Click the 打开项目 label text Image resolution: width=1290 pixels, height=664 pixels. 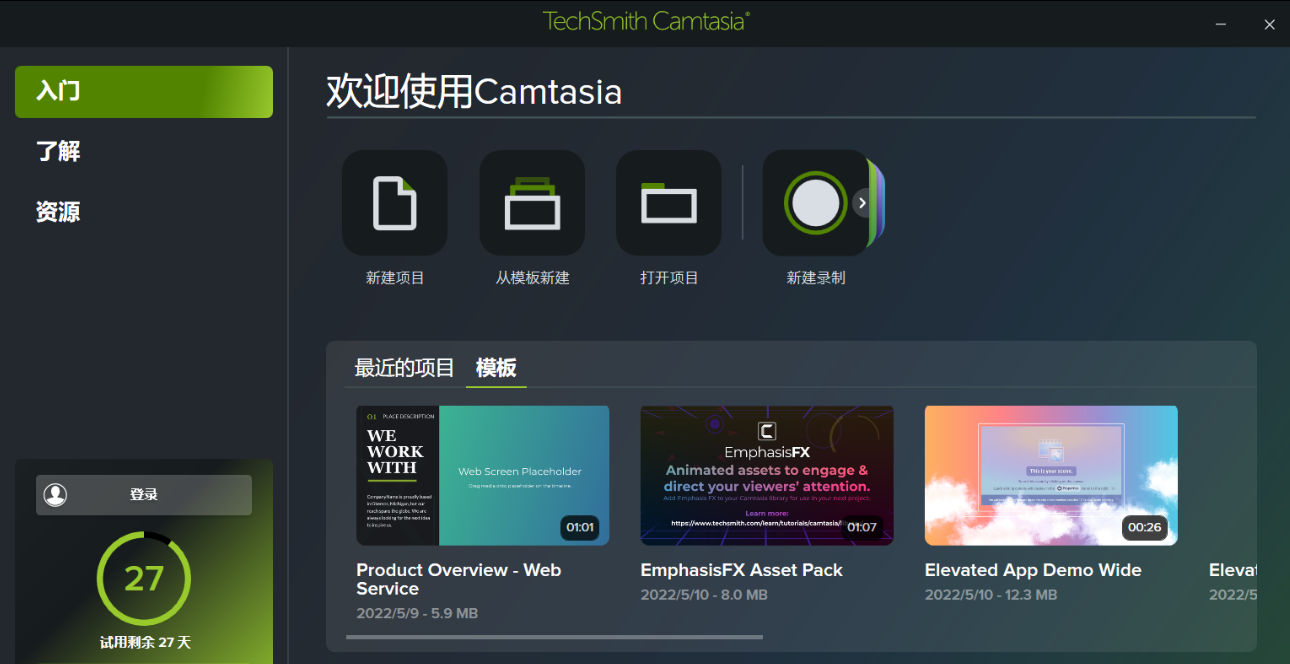coord(669,278)
